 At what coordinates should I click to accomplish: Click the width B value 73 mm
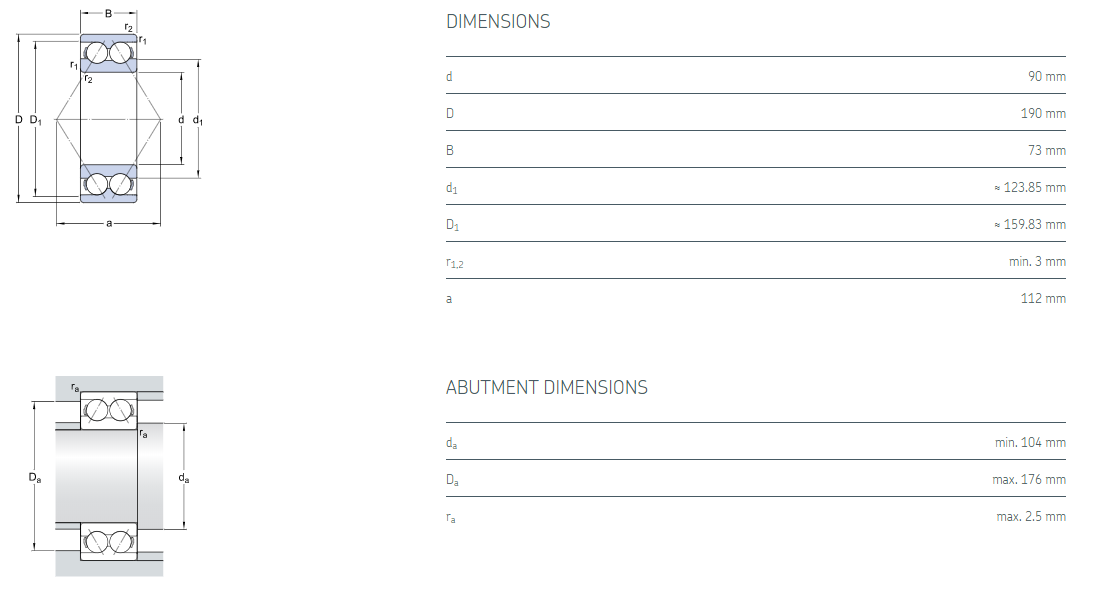pos(1046,151)
